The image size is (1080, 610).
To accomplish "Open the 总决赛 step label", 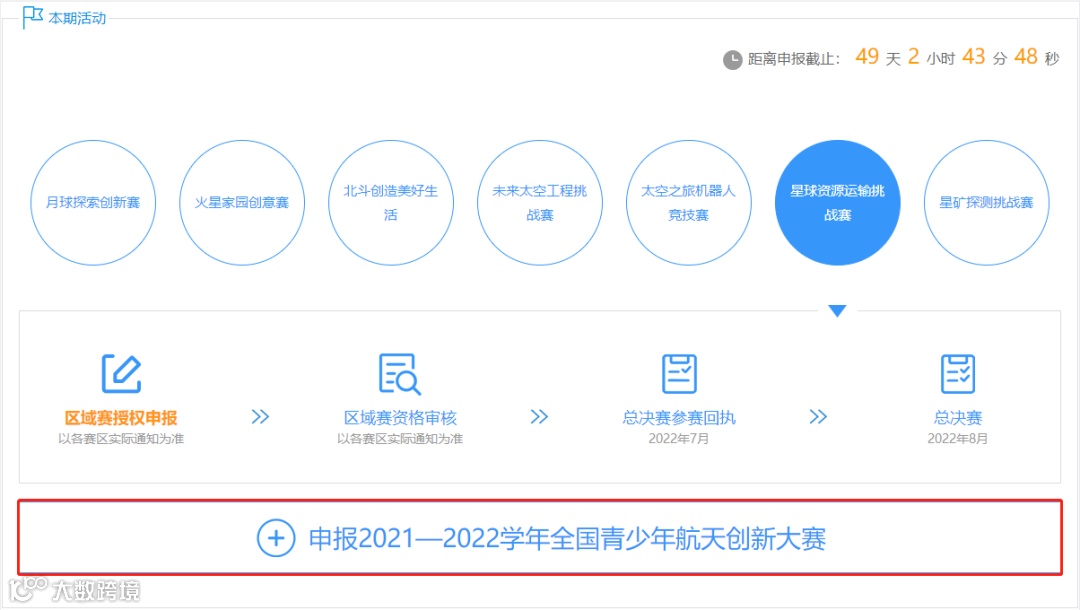I will coord(957,418).
